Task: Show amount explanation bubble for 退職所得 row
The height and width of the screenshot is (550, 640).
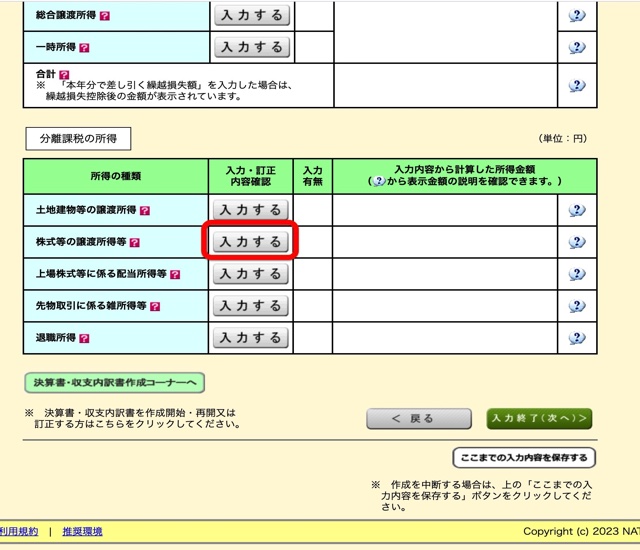Action: [x=576, y=338]
